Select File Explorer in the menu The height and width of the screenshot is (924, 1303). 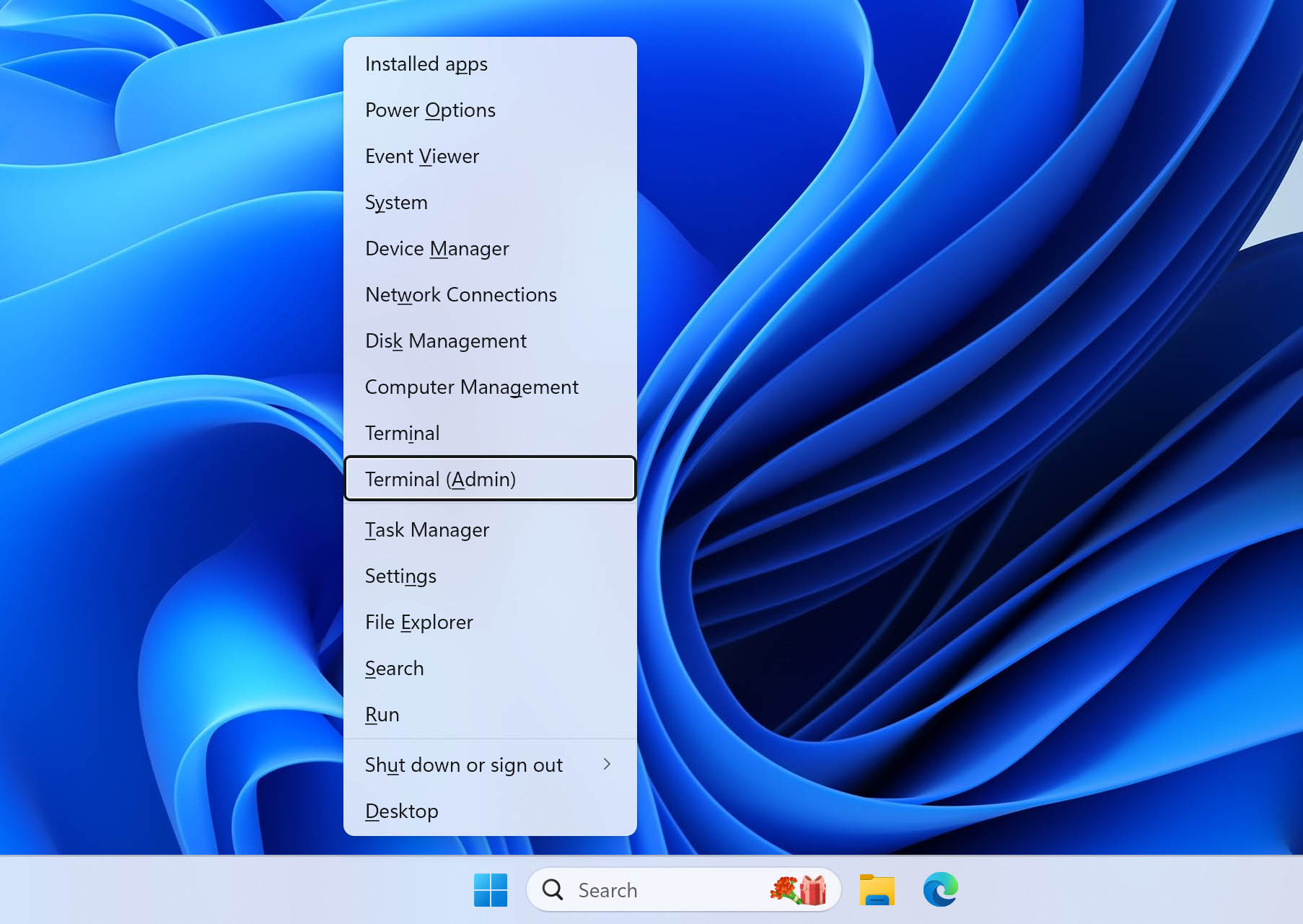click(491, 622)
